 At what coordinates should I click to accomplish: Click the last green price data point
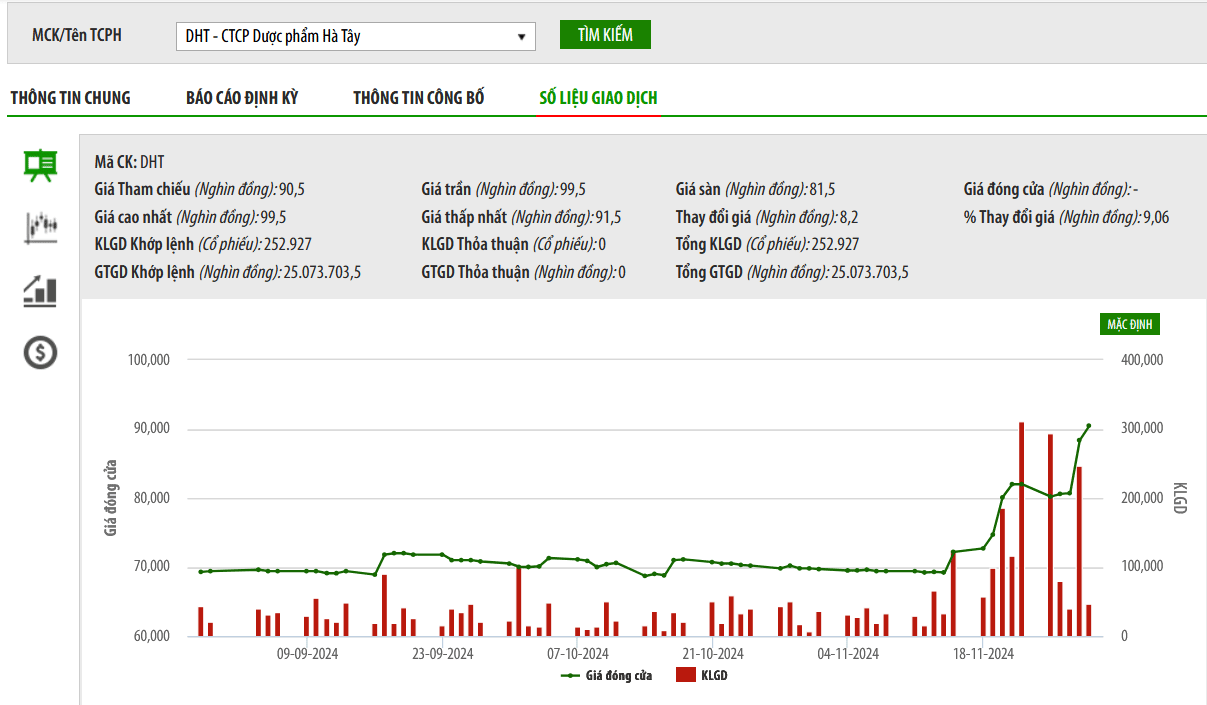[1089, 426]
